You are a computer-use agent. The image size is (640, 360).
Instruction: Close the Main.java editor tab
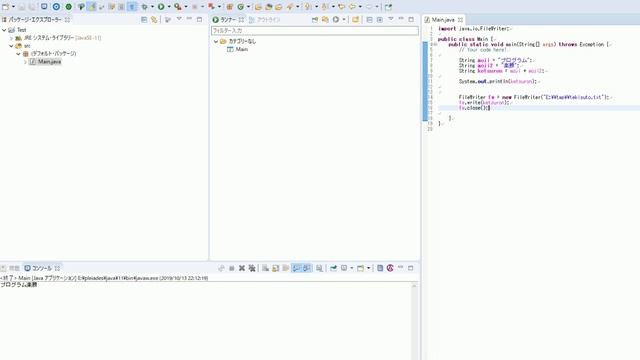pos(460,20)
